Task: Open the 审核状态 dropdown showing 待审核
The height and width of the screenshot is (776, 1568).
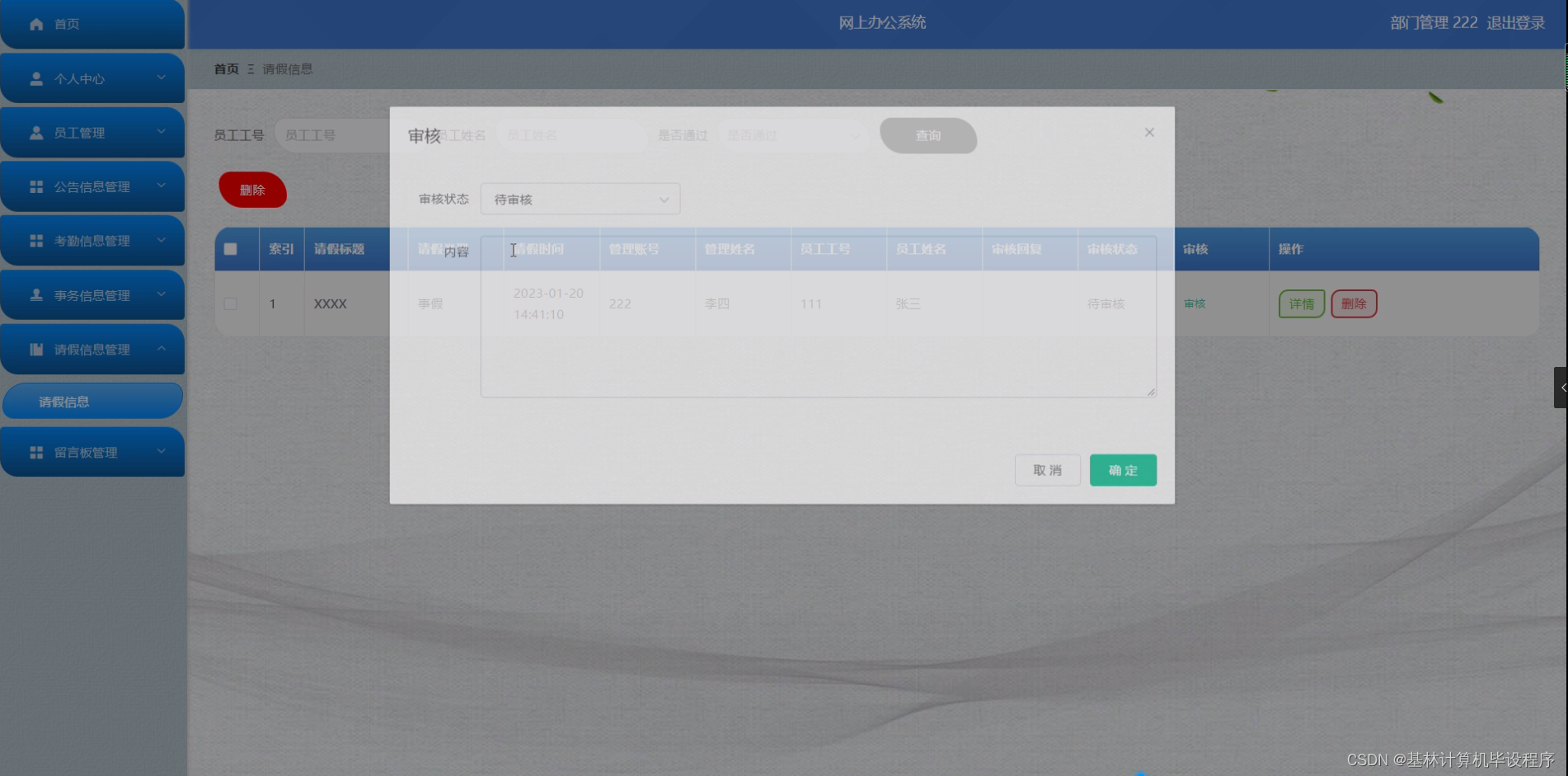Action: point(580,199)
